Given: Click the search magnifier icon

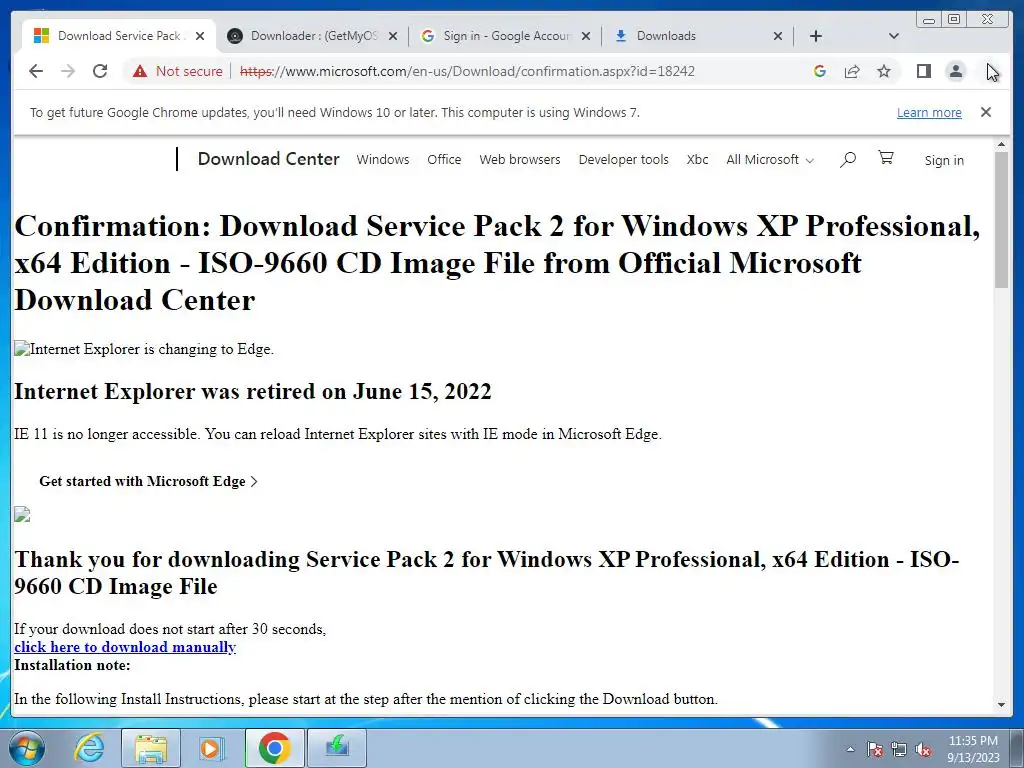Looking at the screenshot, I should click(x=848, y=159).
